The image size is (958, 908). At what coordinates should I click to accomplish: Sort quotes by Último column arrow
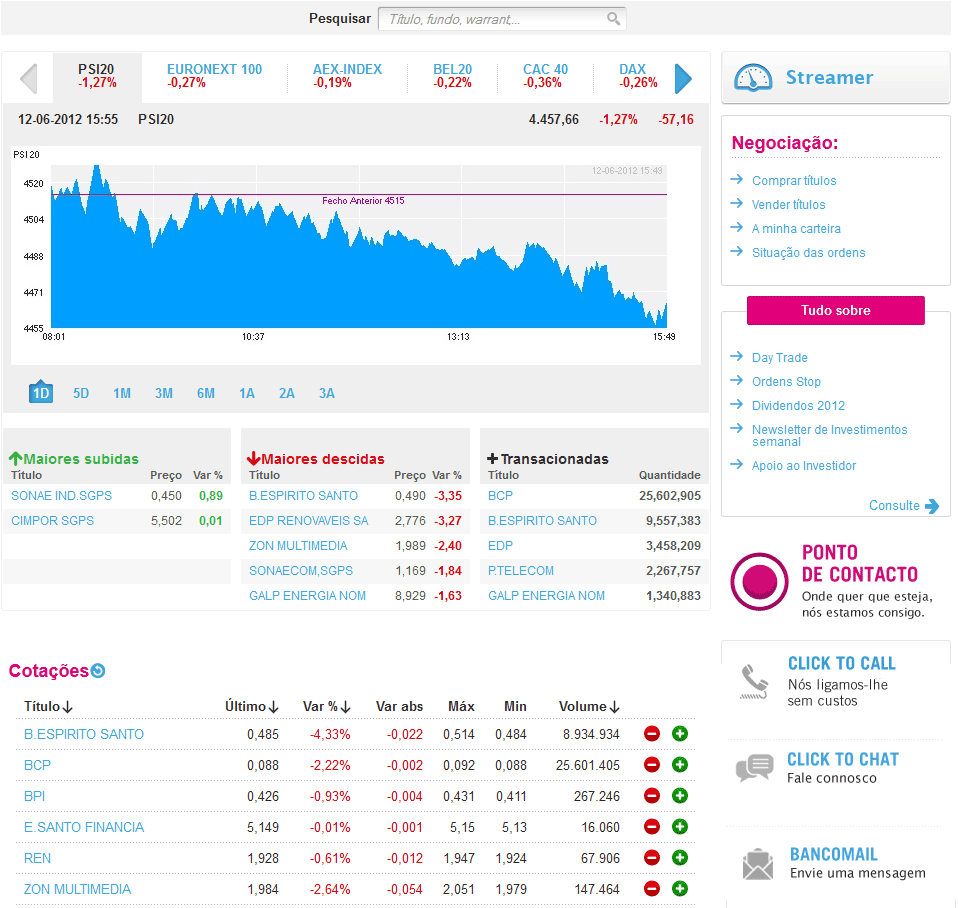click(273, 707)
